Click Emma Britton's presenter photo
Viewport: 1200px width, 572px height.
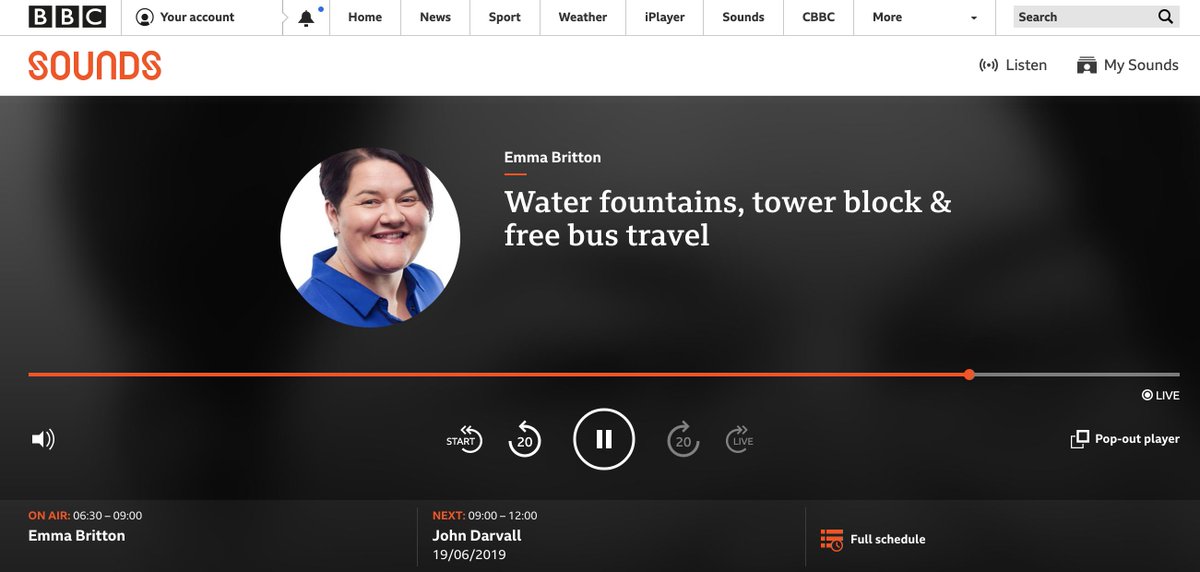(x=370, y=236)
